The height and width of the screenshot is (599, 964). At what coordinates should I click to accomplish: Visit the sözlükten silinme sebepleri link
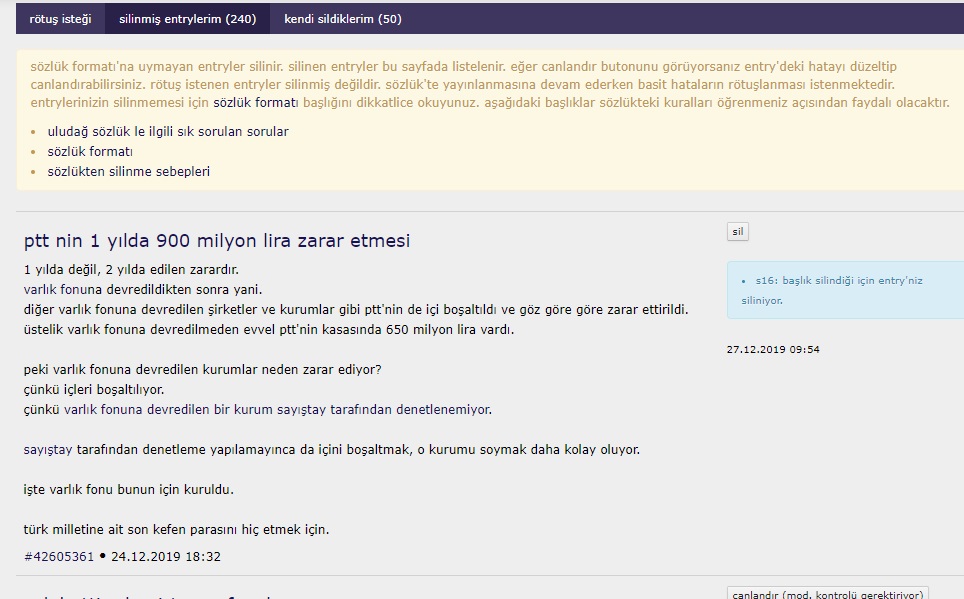[128, 172]
